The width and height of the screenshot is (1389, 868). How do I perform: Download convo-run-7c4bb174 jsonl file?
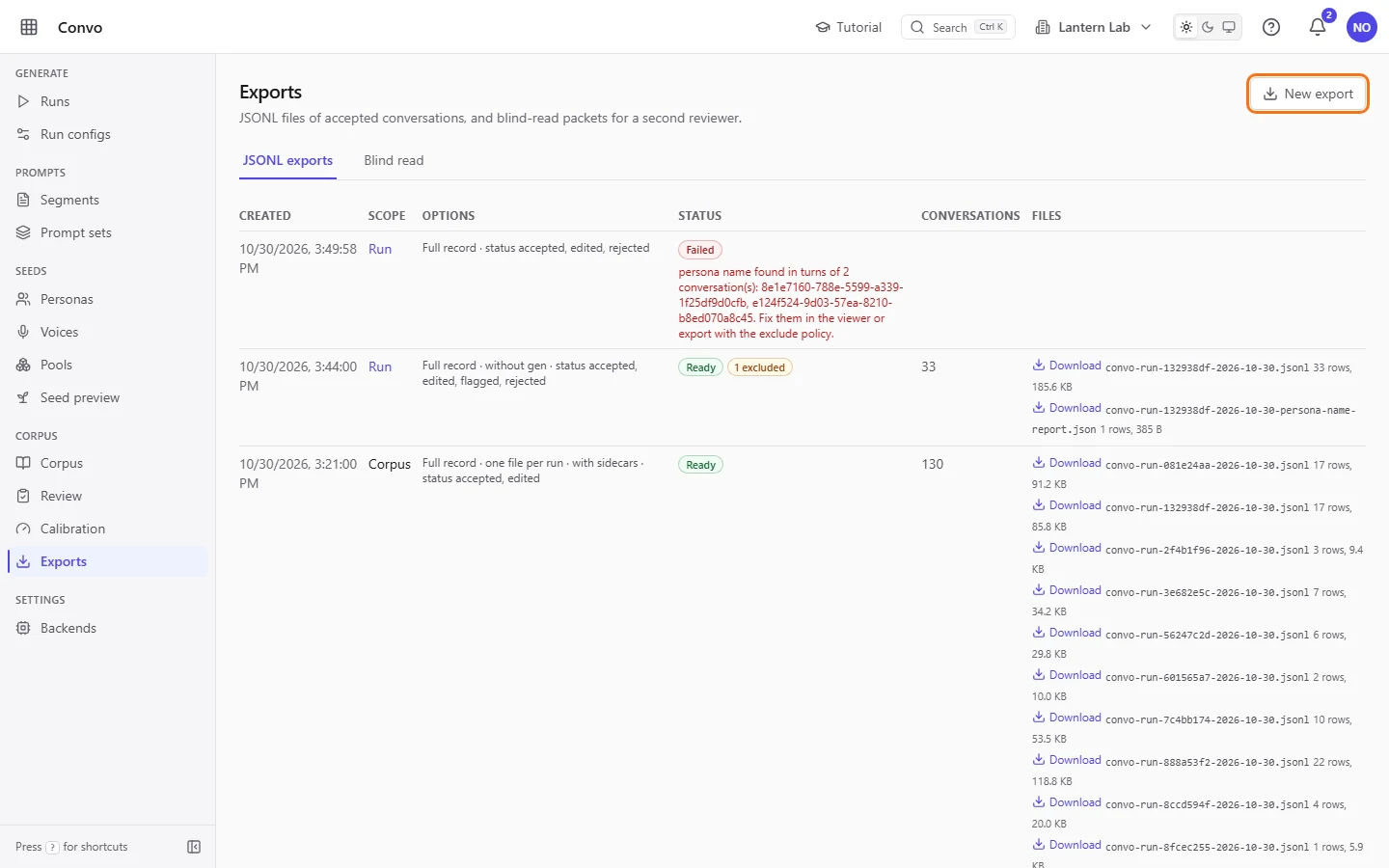pyautogui.click(x=1067, y=718)
